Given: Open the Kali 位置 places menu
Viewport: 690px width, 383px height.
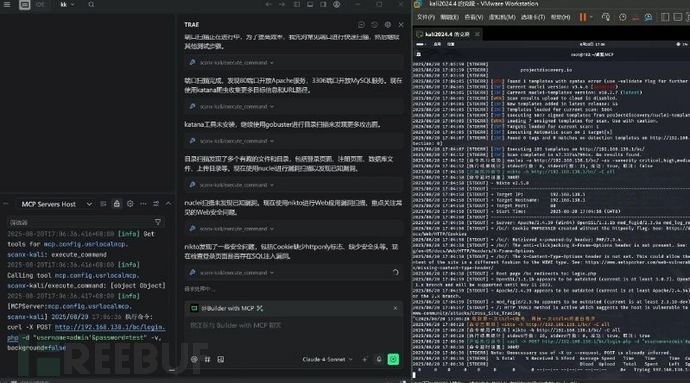Looking at the screenshot, I should coord(451,44).
